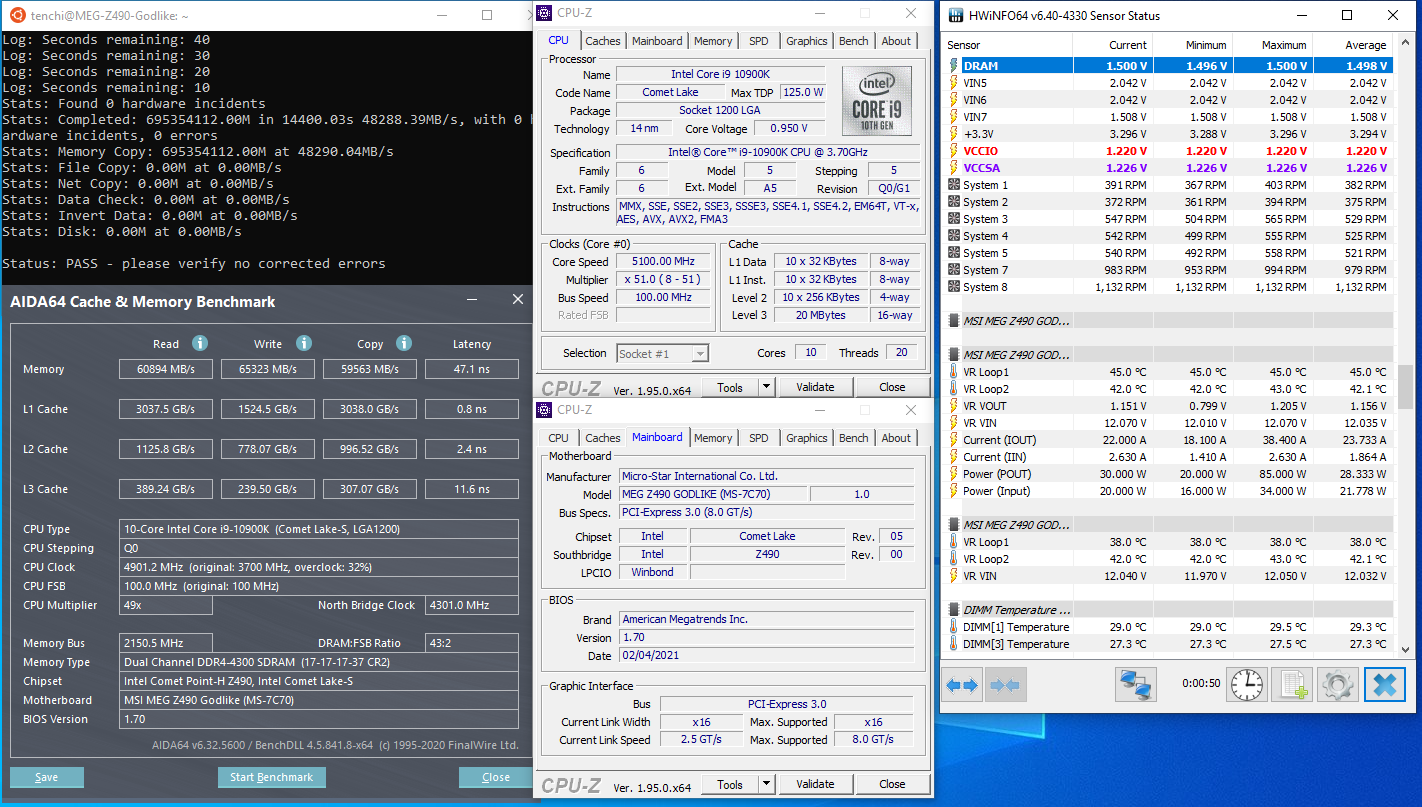
Task: Click info icon beside Read in AIDA64
Action: [x=200, y=343]
